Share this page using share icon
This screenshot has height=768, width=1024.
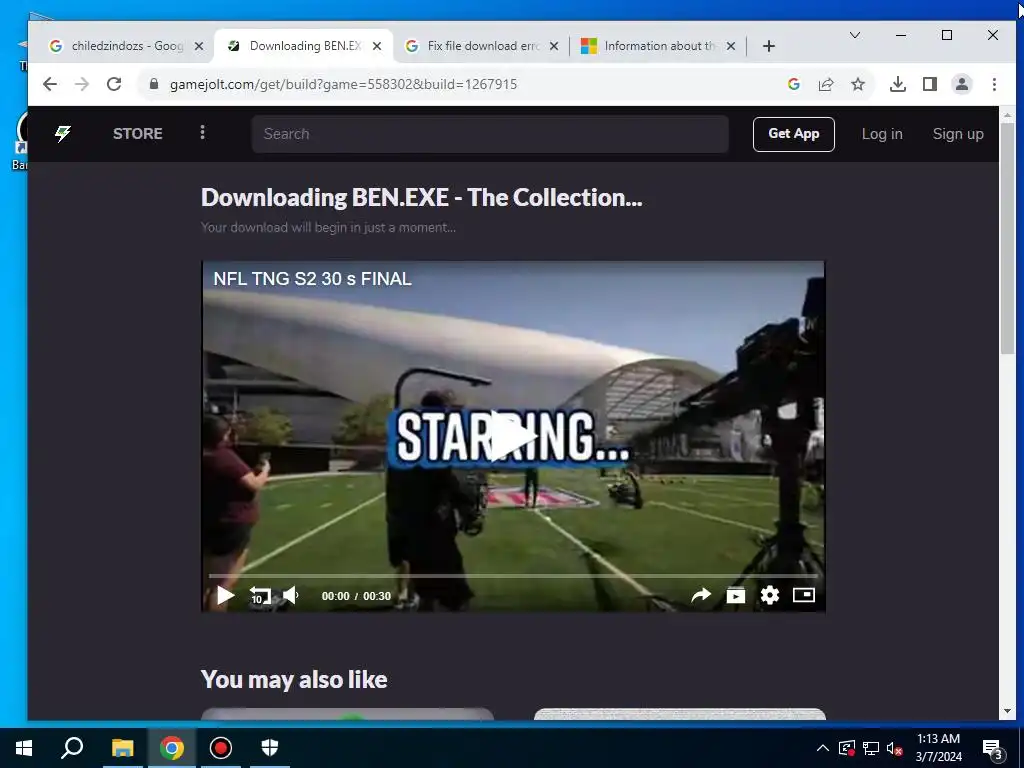coord(825,84)
